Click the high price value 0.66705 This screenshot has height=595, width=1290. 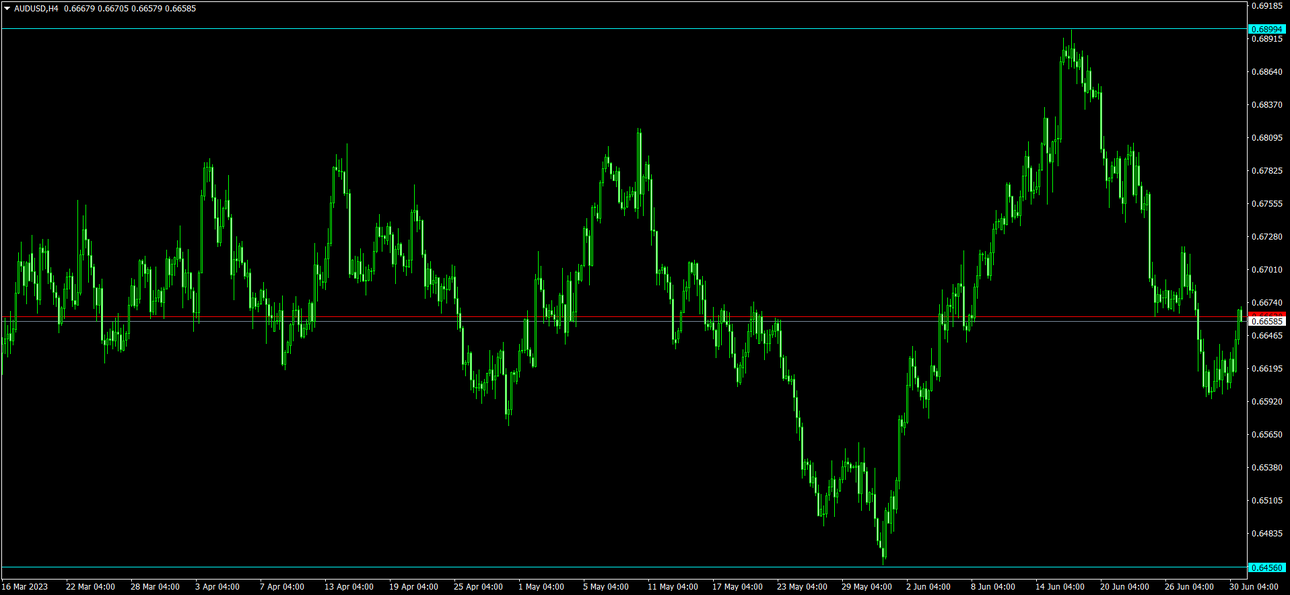(x=113, y=8)
